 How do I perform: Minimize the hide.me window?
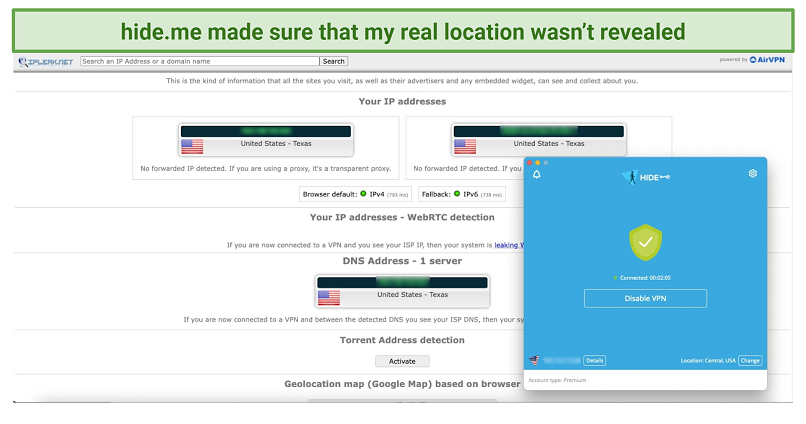pos(538,163)
